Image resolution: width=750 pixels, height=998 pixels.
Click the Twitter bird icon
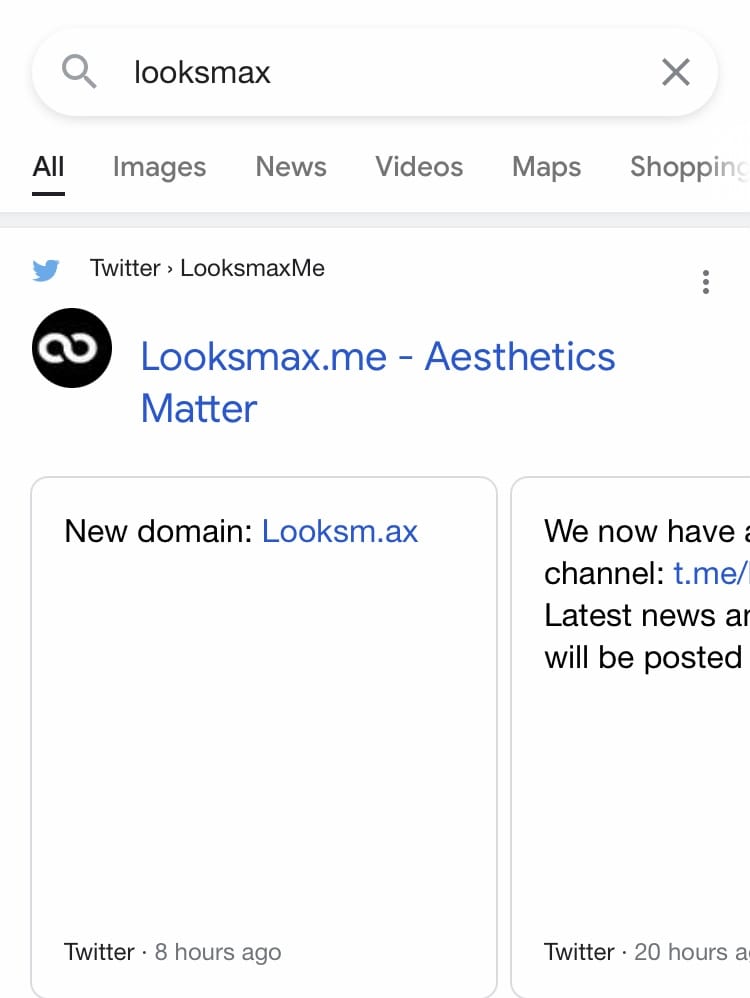[46, 270]
